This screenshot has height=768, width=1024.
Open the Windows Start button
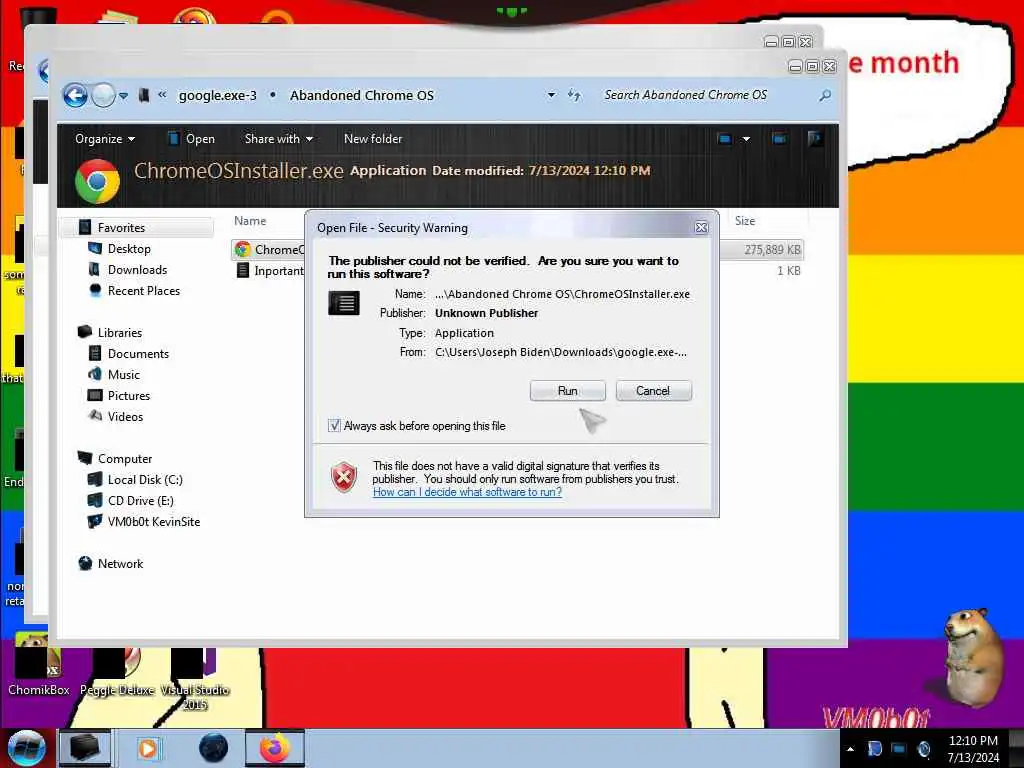click(26, 748)
